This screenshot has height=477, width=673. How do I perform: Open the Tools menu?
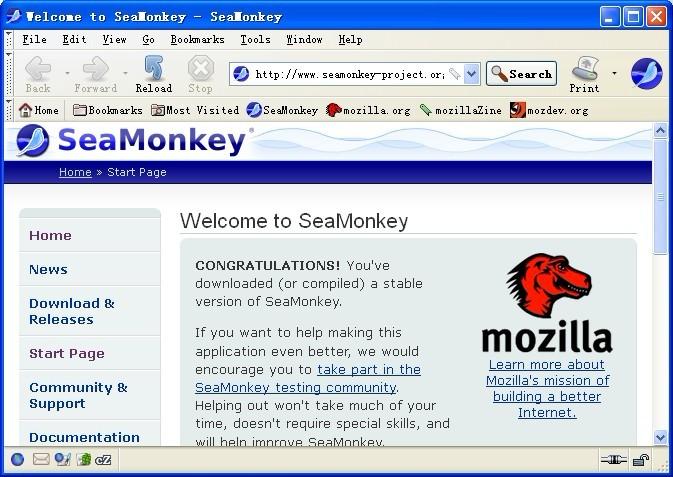pyautogui.click(x=255, y=39)
